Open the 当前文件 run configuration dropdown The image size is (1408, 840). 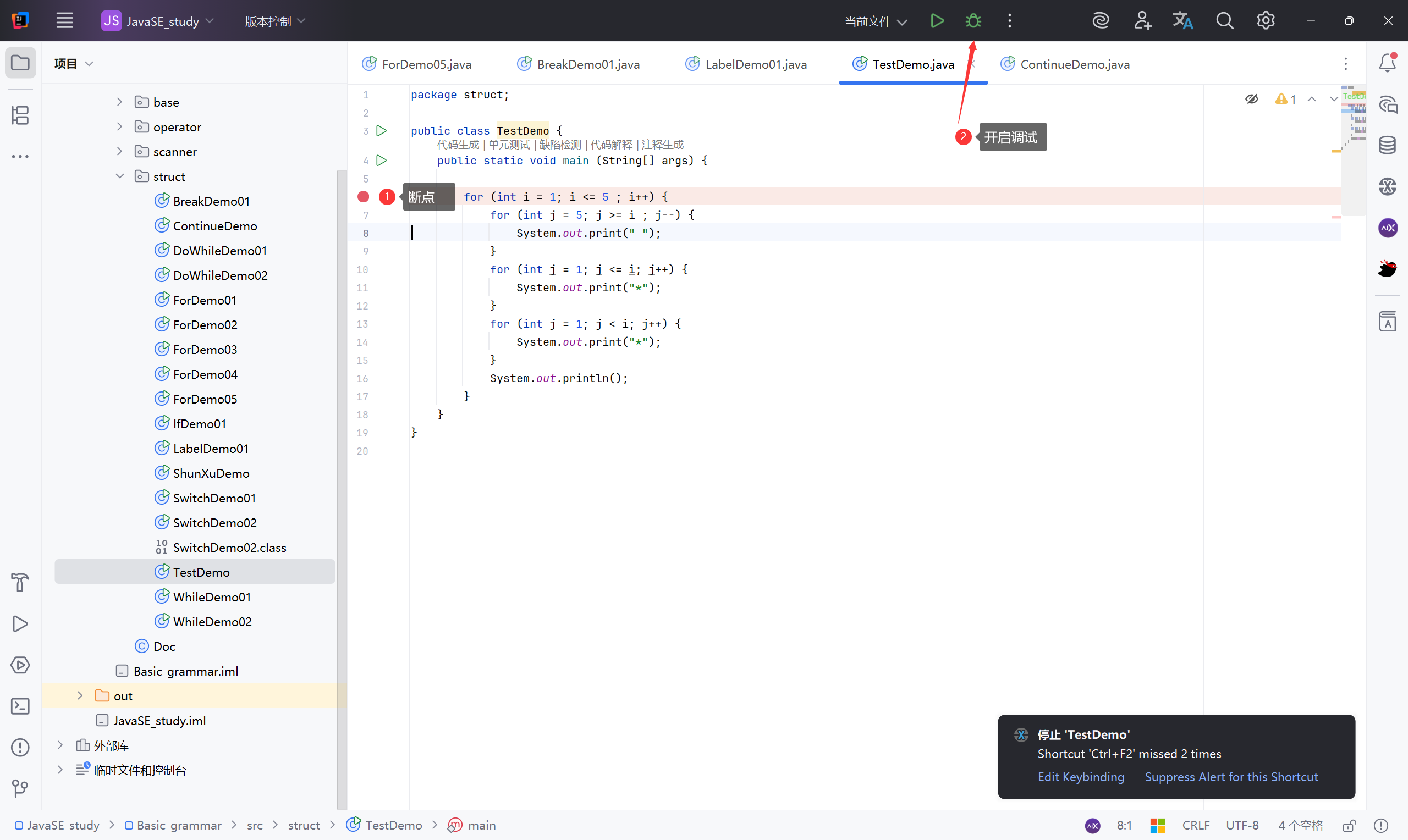(876, 21)
